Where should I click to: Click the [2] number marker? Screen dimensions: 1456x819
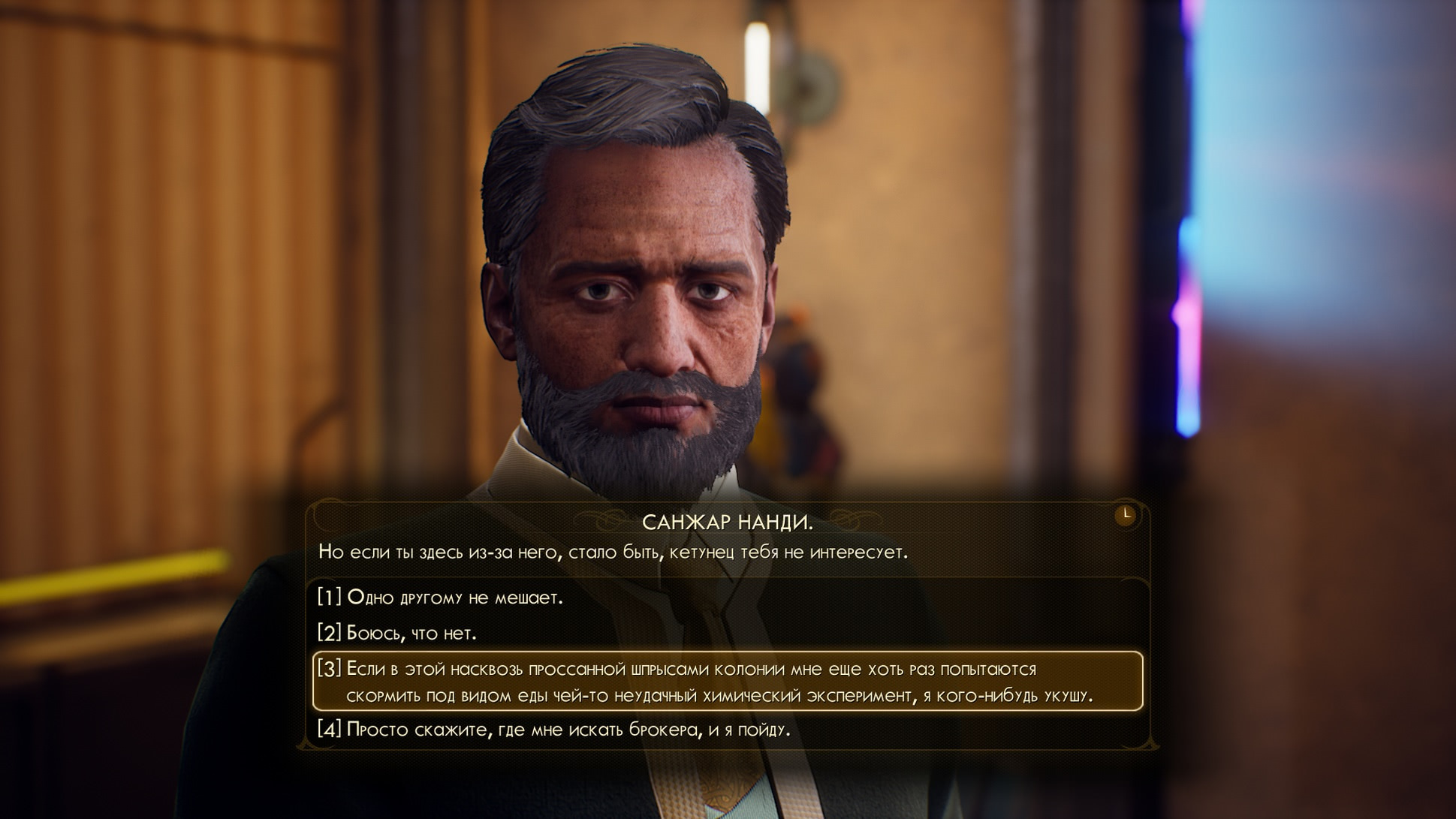pyautogui.click(x=329, y=633)
